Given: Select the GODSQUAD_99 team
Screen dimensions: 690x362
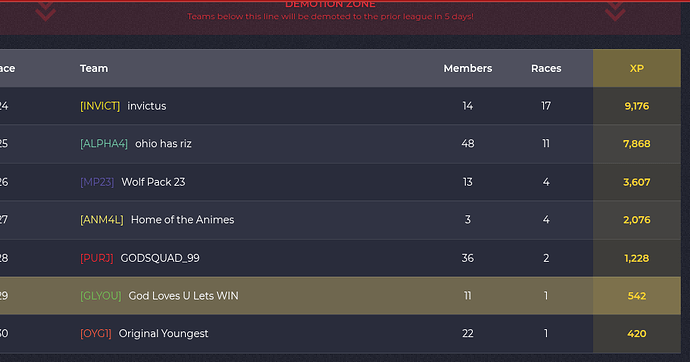Looking at the screenshot, I should point(160,258).
